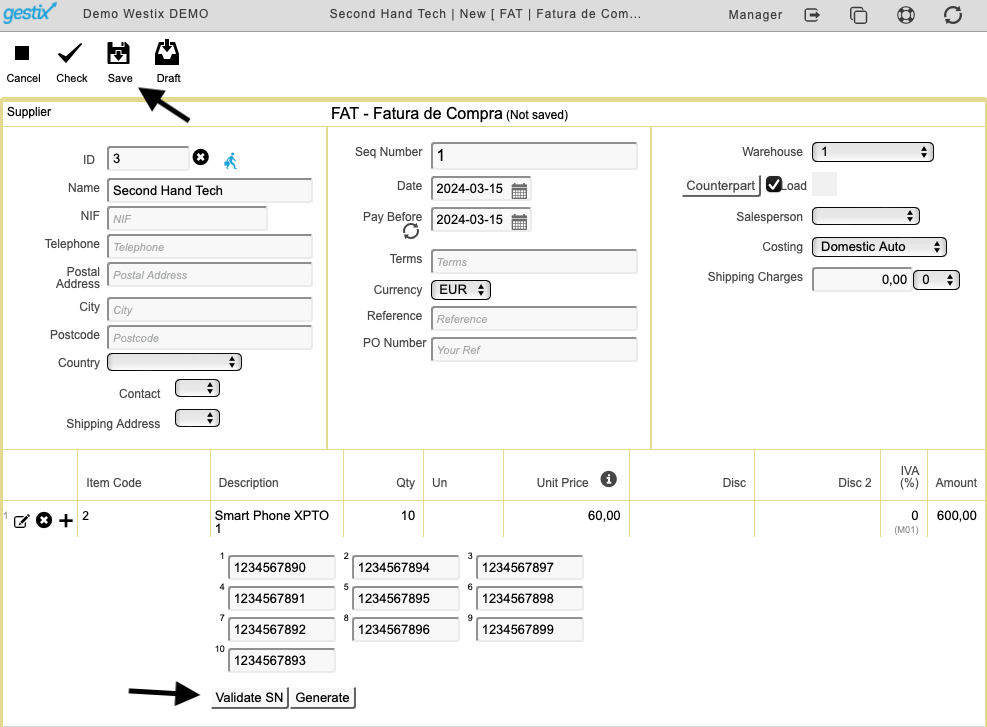Open supplier record running-person icon
Image resolution: width=987 pixels, height=727 pixels.
[x=231, y=161]
